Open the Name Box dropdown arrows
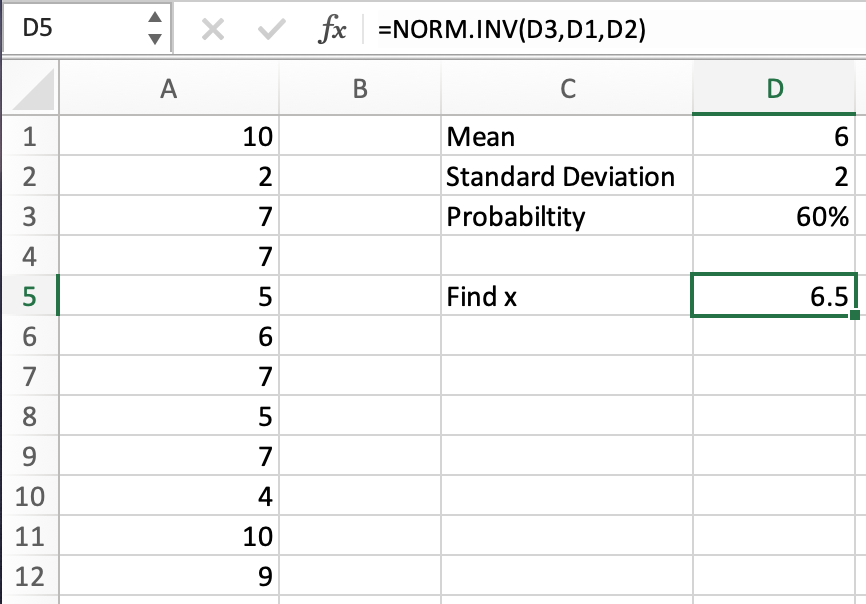866x604 pixels. (154, 29)
